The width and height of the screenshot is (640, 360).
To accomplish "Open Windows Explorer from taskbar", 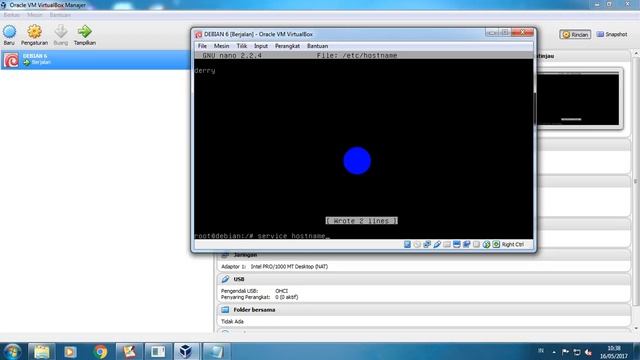I will (x=42, y=351).
